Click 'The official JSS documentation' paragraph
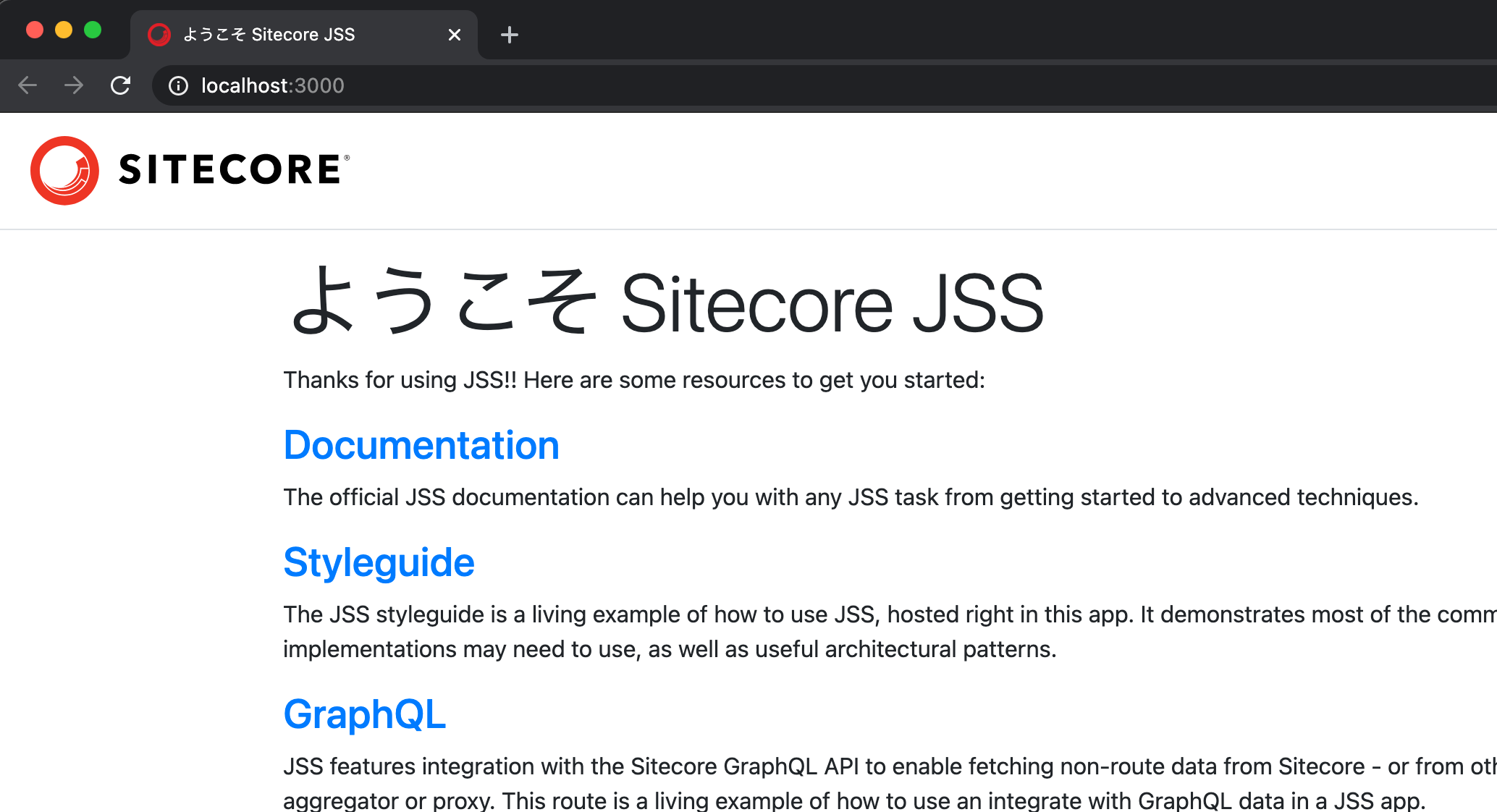 (x=851, y=497)
